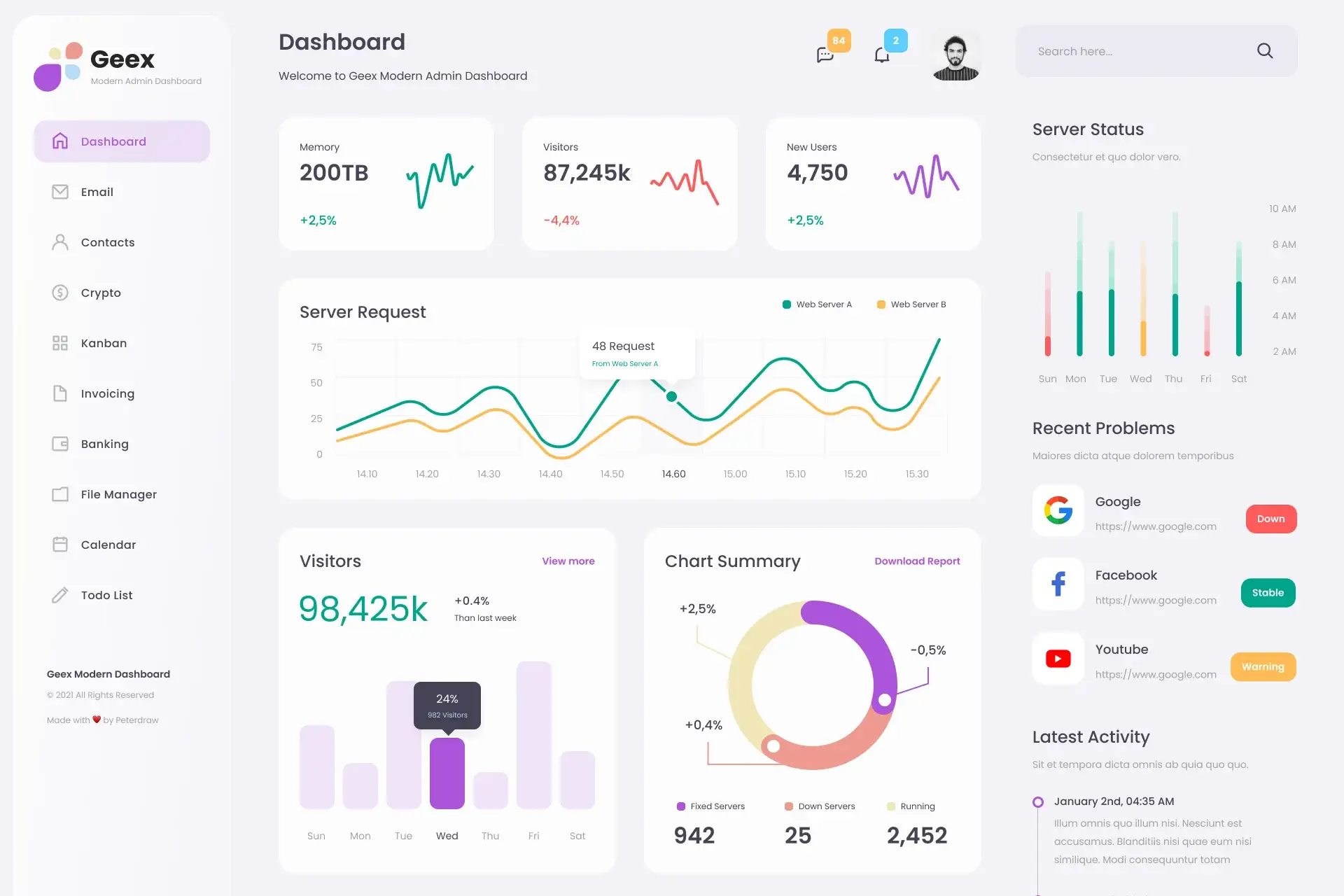
Task: Click the Youtube logo icon
Action: [x=1058, y=659]
